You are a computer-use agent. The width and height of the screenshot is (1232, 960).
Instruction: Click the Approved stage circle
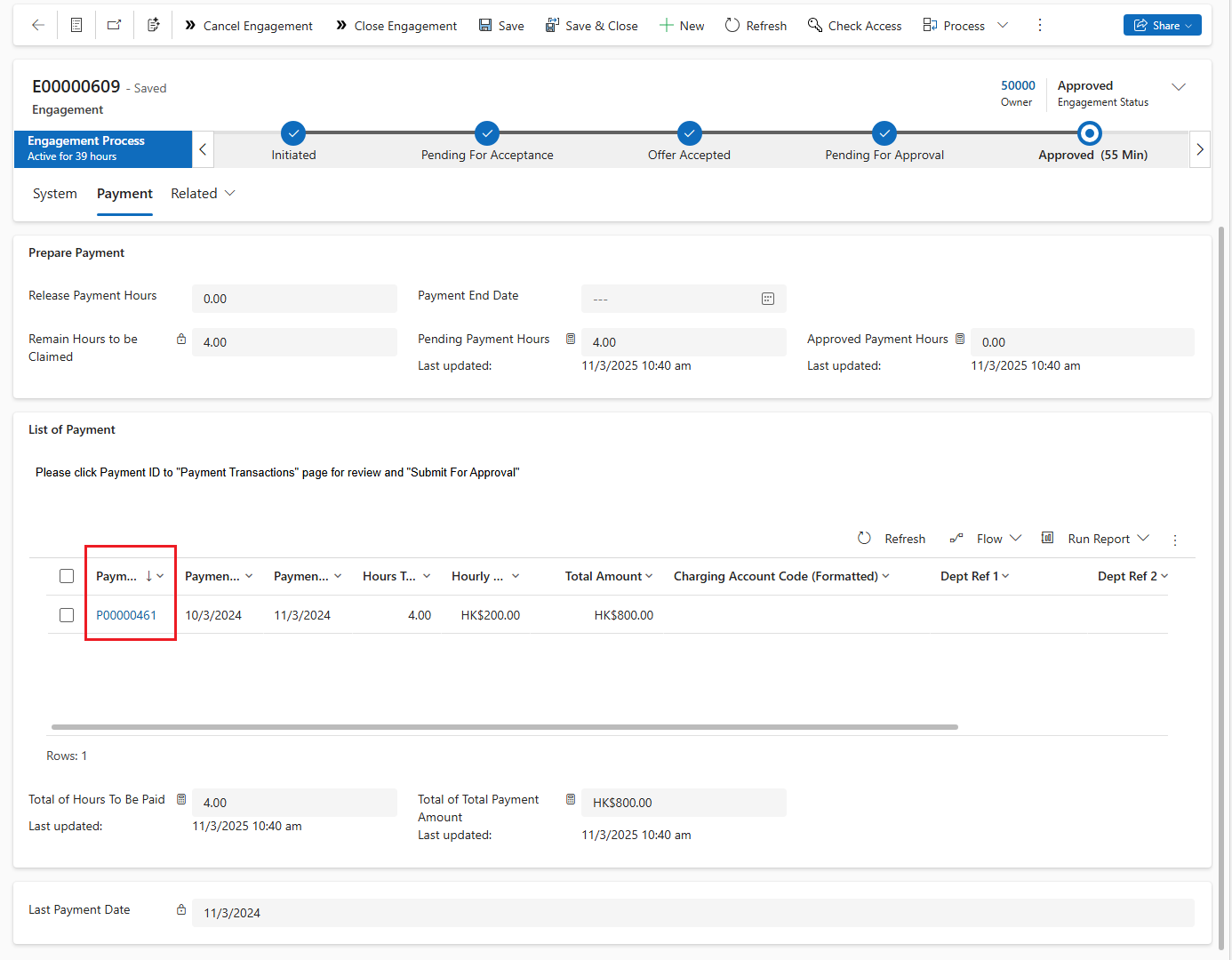pos(1089,134)
